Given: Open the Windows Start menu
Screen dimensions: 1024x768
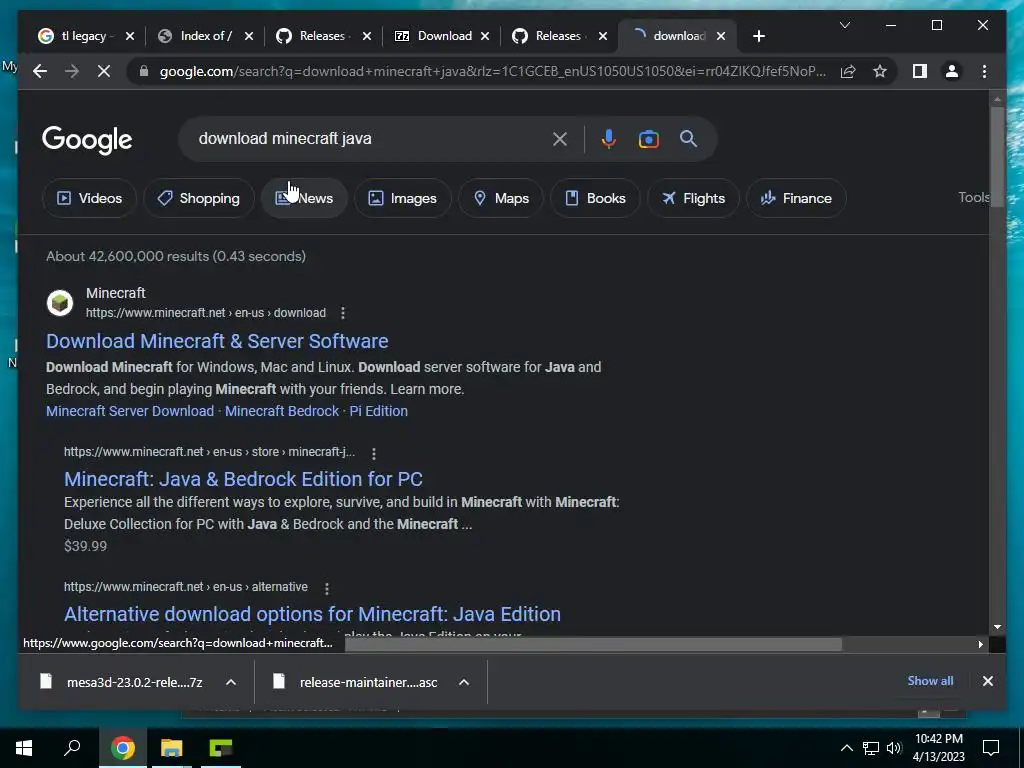Looking at the screenshot, I should pos(24,748).
